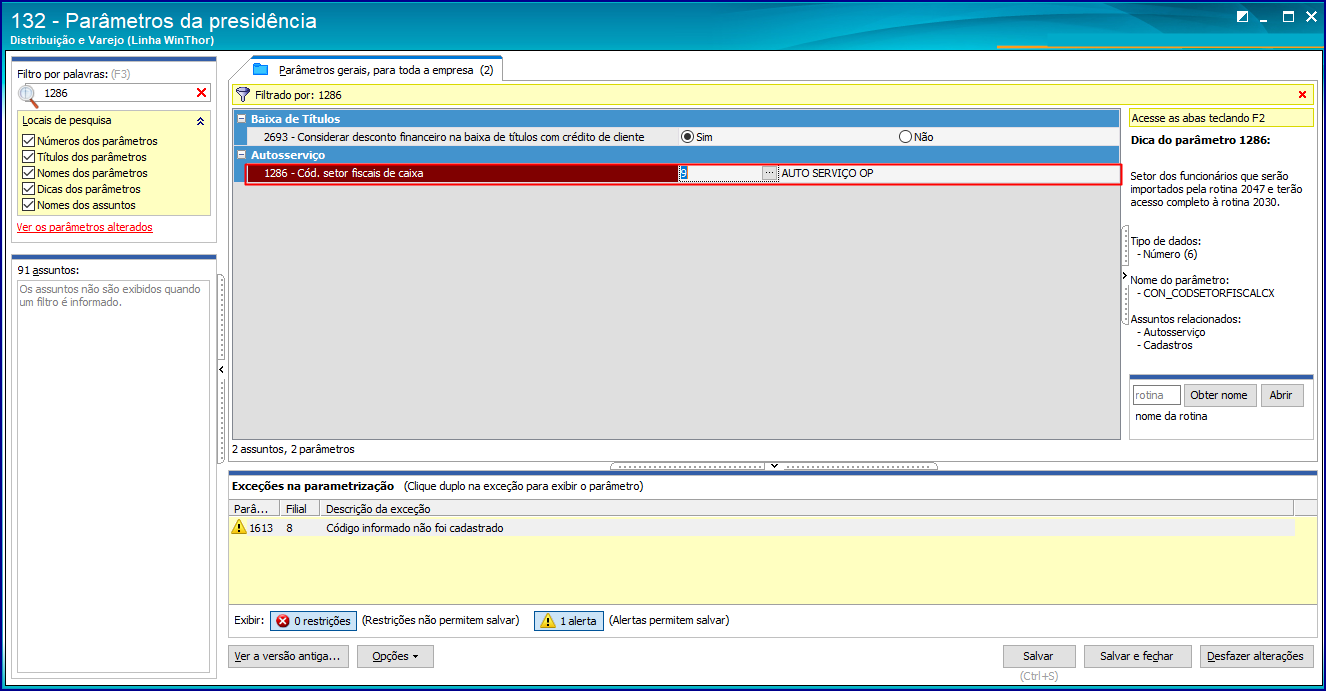The image size is (1326, 691).
Task: Uncheck 'Dicas dos parâmetros'
Action: (x=28, y=189)
